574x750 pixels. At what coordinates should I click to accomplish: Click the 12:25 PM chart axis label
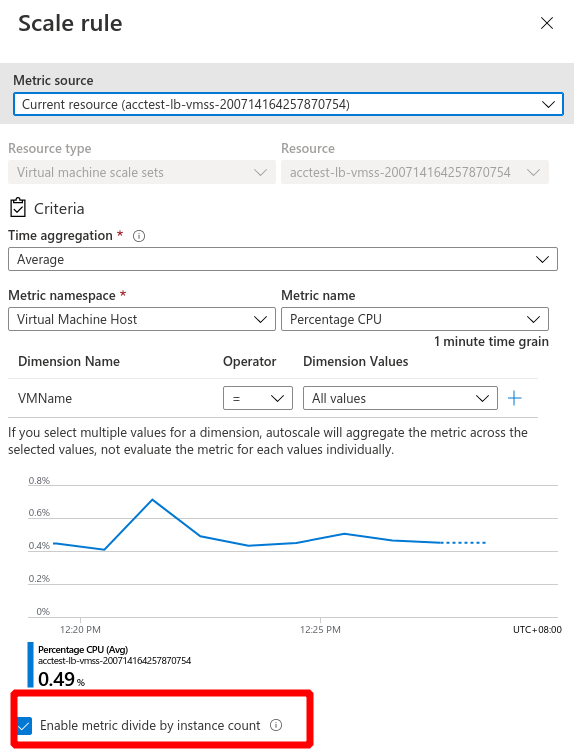point(320,629)
